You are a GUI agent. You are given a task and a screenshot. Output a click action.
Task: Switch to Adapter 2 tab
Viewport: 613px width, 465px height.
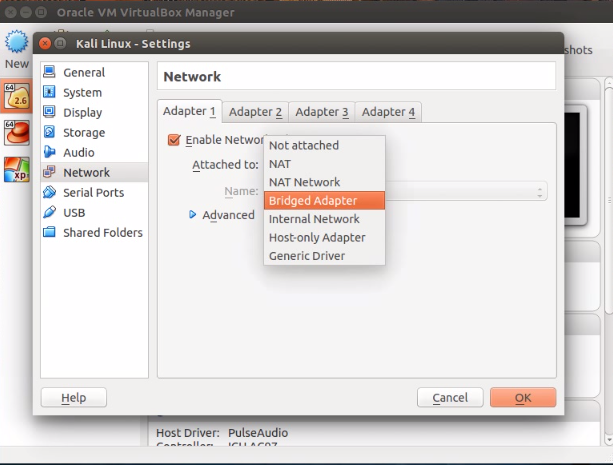click(255, 112)
